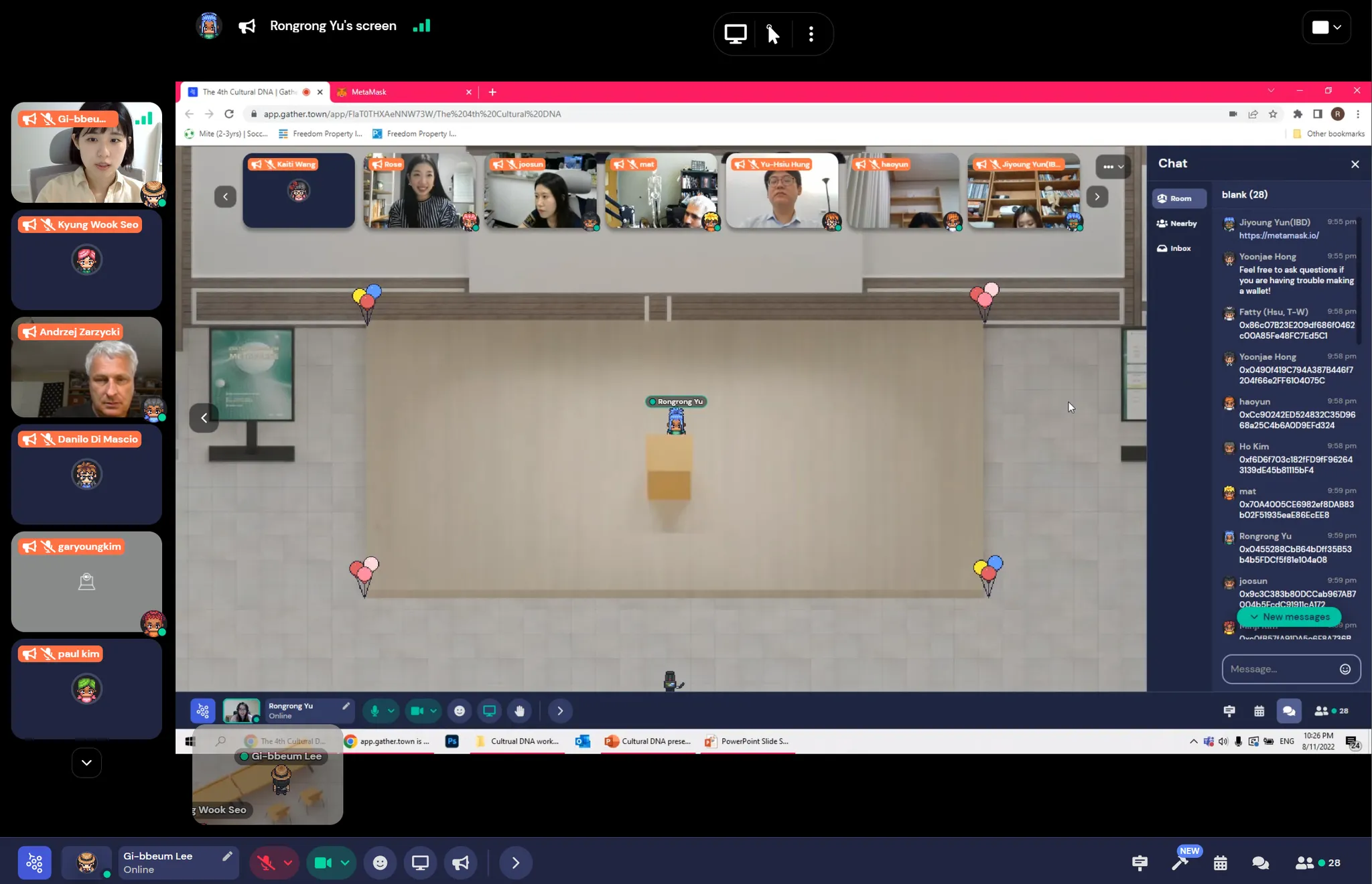The height and width of the screenshot is (884, 1372).
Task: Click the emoji reaction button in bottom bar
Action: [x=380, y=863]
